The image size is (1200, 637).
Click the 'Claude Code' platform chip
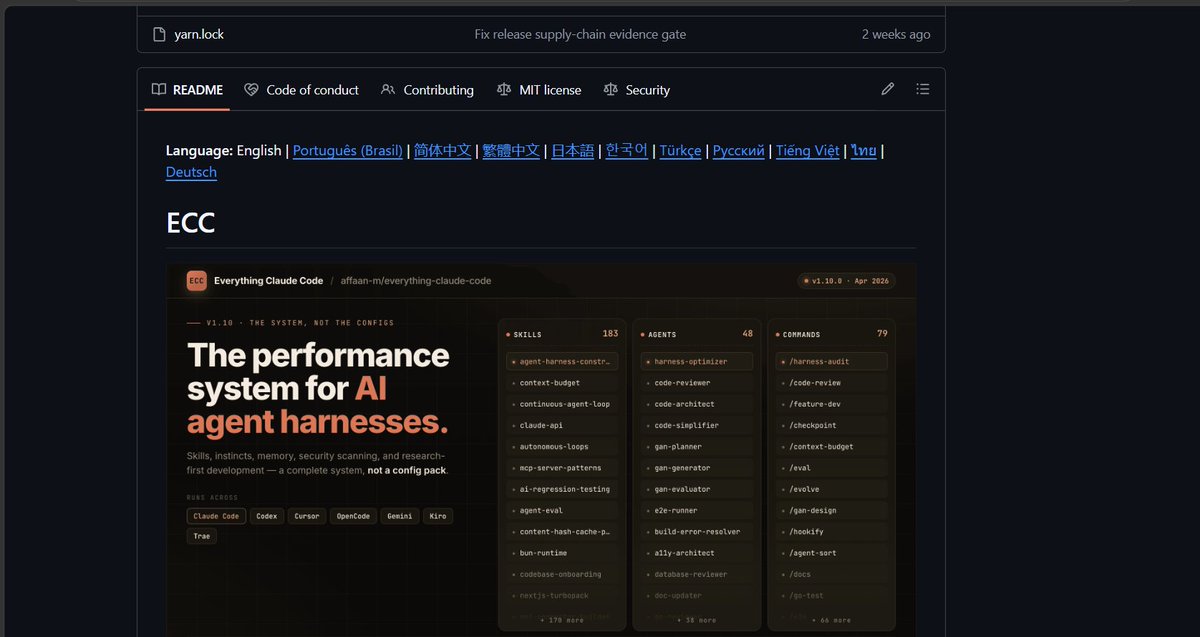coord(216,516)
